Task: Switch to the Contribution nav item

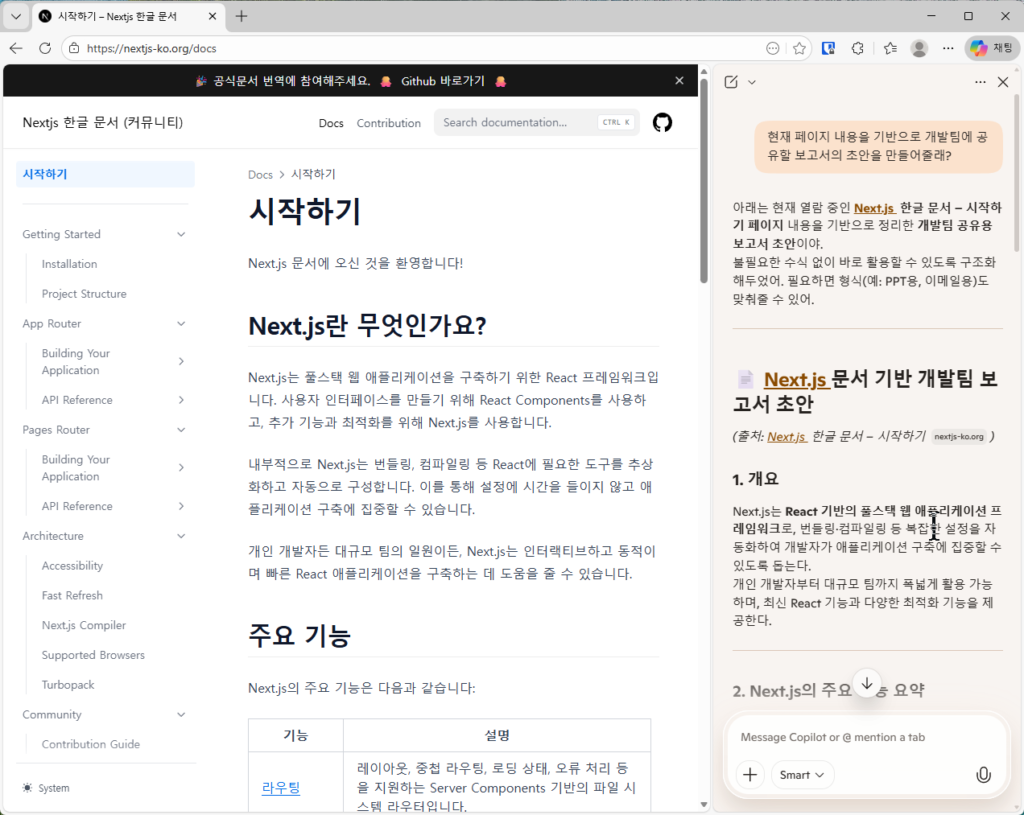Action: [388, 123]
